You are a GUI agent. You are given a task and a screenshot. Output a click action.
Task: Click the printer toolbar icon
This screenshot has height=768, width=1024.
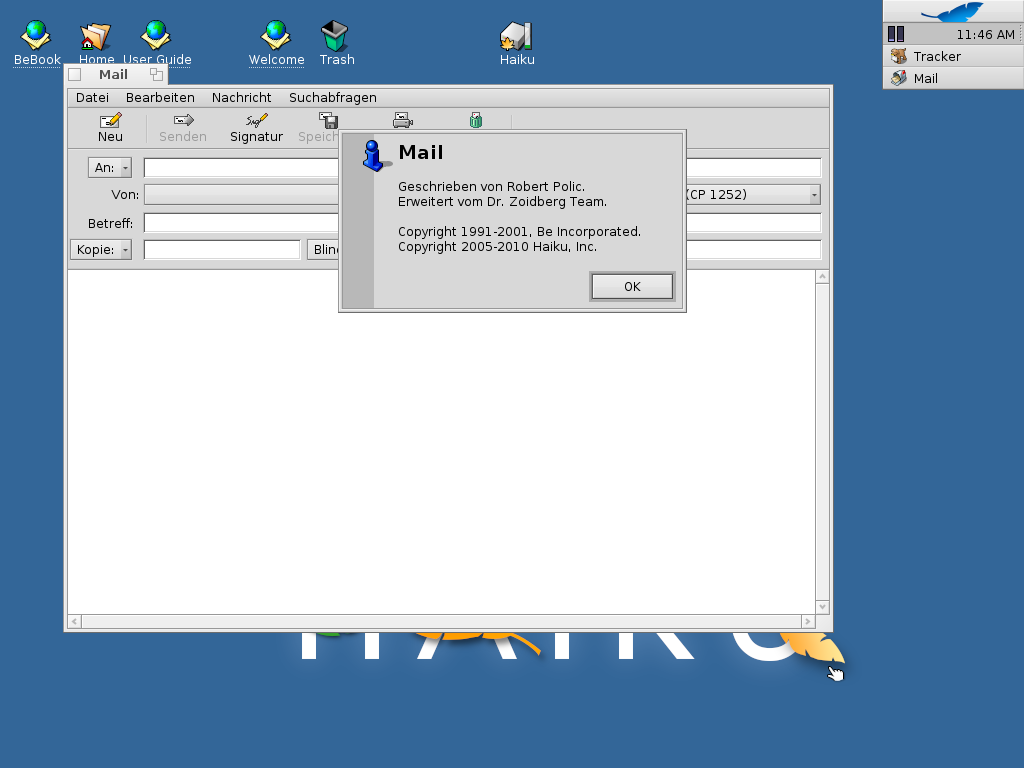pyautogui.click(x=403, y=120)
